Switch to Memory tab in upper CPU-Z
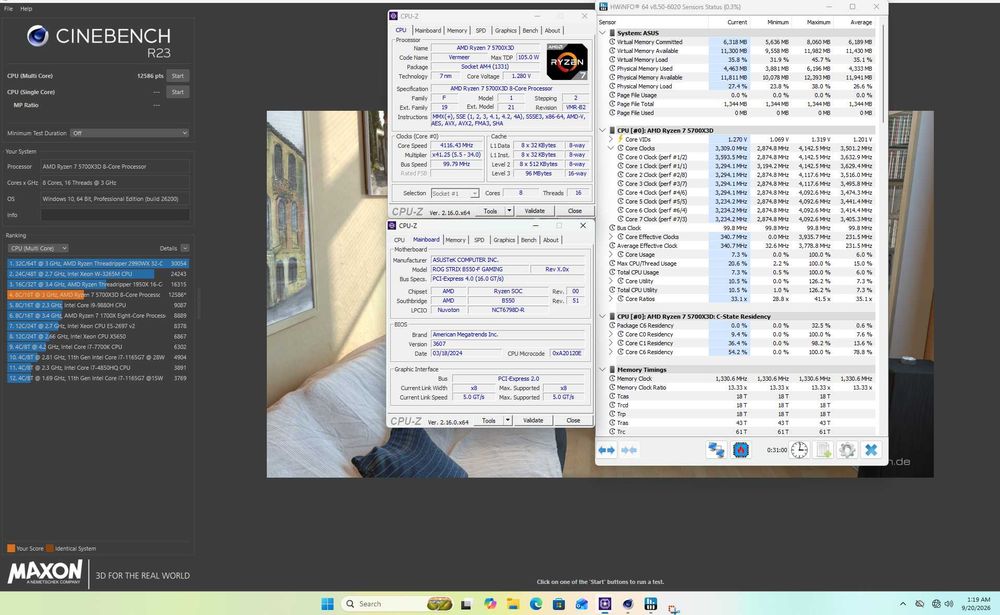Image resolution: width=1000 pixels, height=615 pixels. (x=457, y=31)
